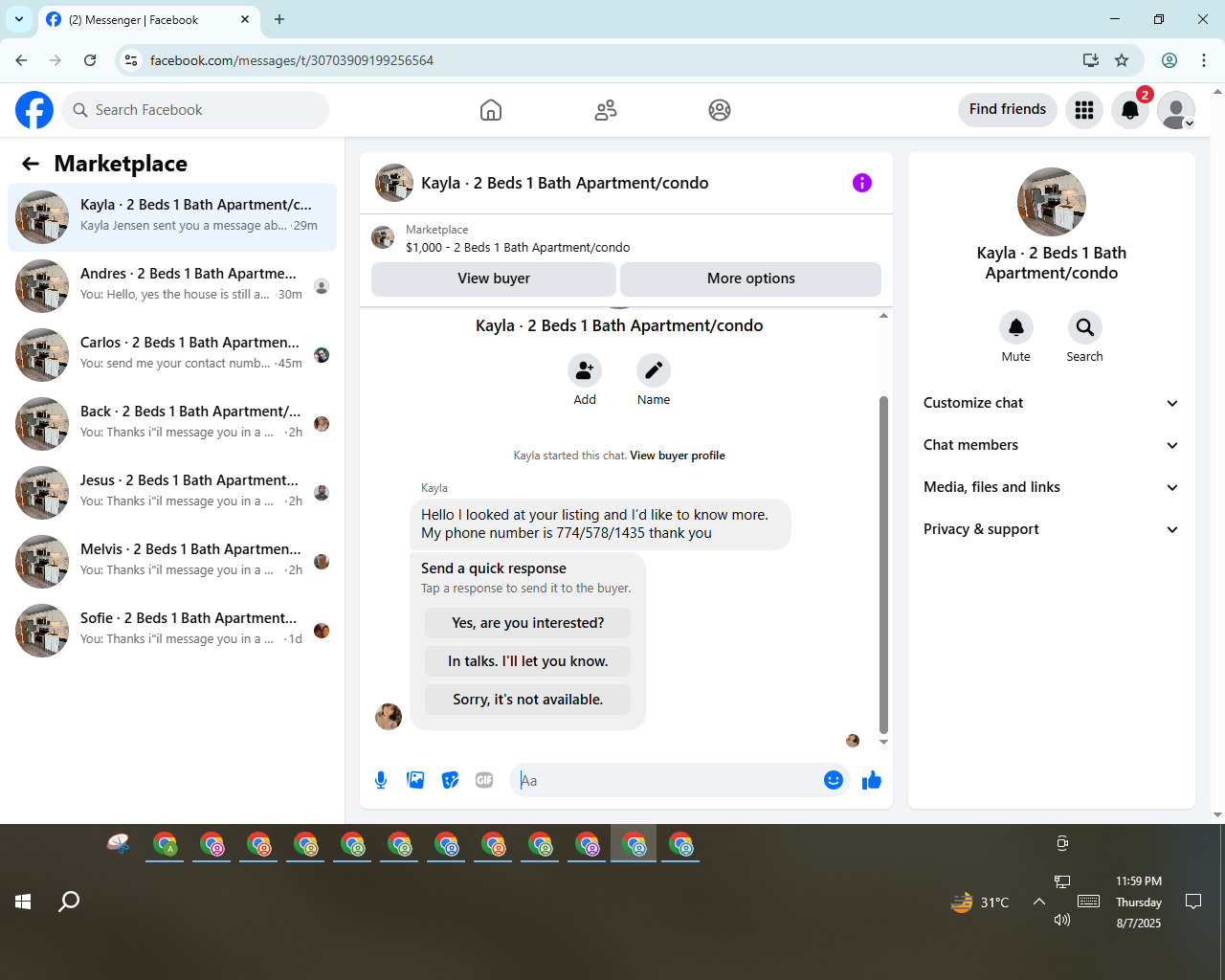Click the browser address bar URL
The width and height of the screenshot is (1225, 980).
click(x=292, y=60)
